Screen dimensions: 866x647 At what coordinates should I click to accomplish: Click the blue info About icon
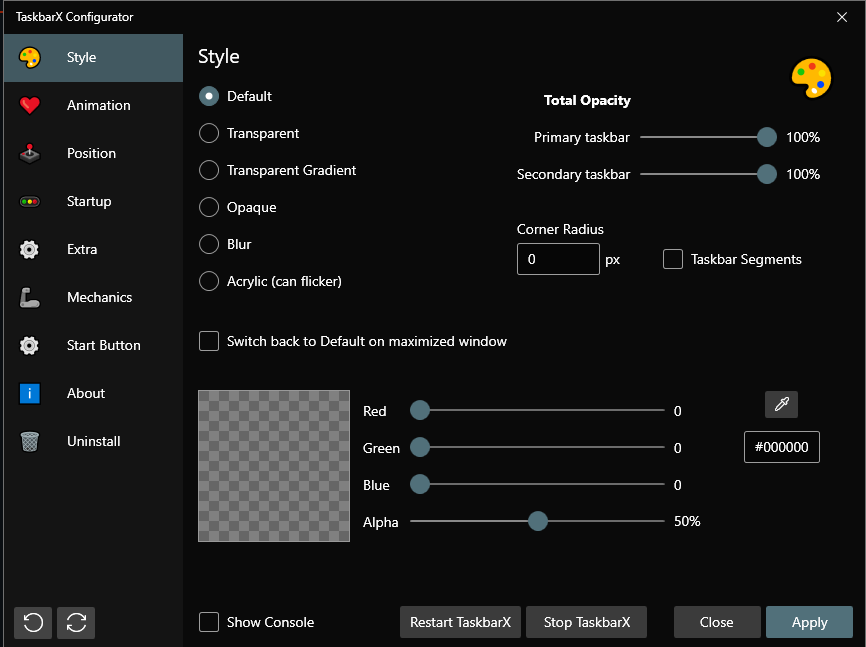30,393
